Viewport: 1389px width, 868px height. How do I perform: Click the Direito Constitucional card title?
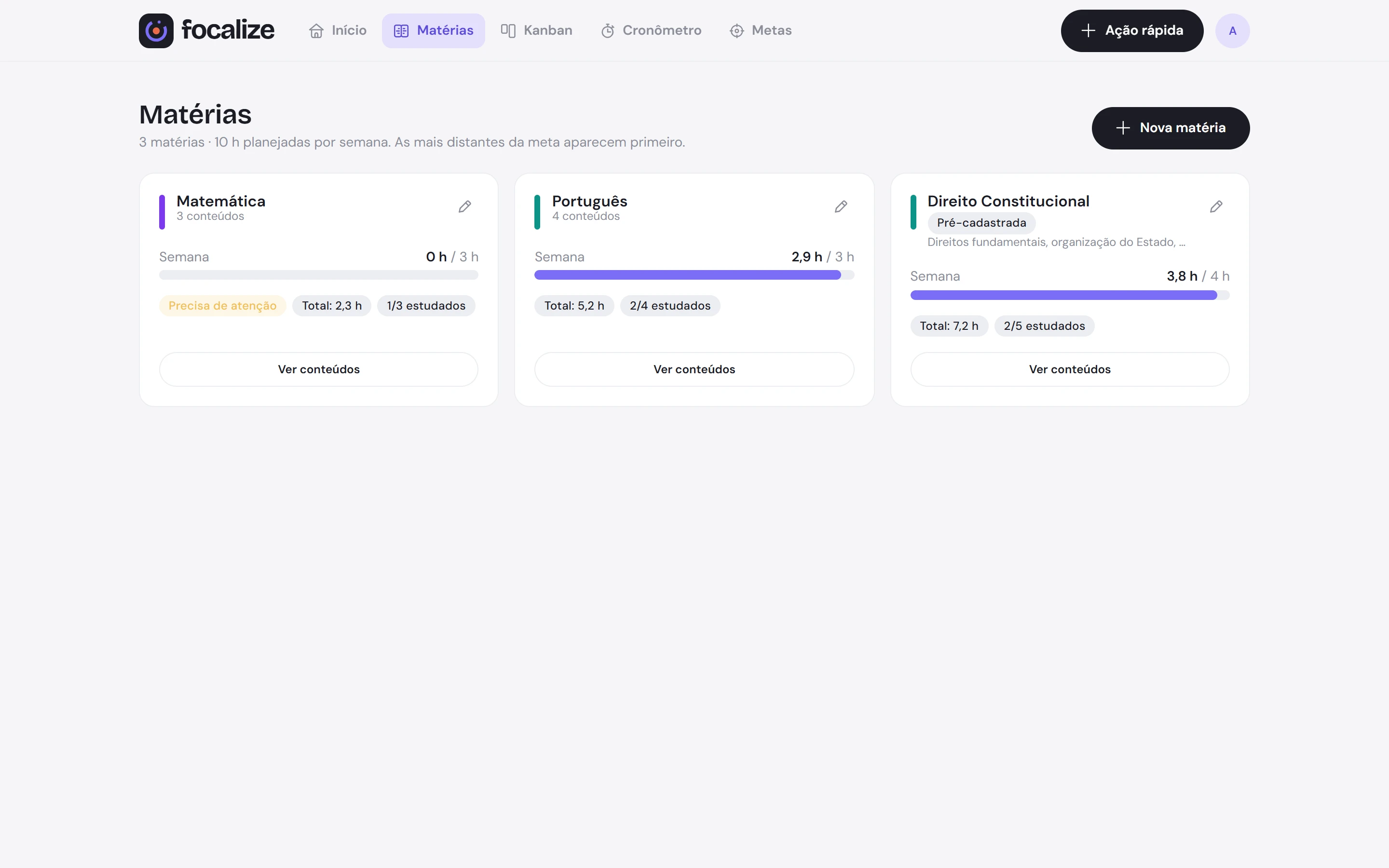click(1008, 201)
